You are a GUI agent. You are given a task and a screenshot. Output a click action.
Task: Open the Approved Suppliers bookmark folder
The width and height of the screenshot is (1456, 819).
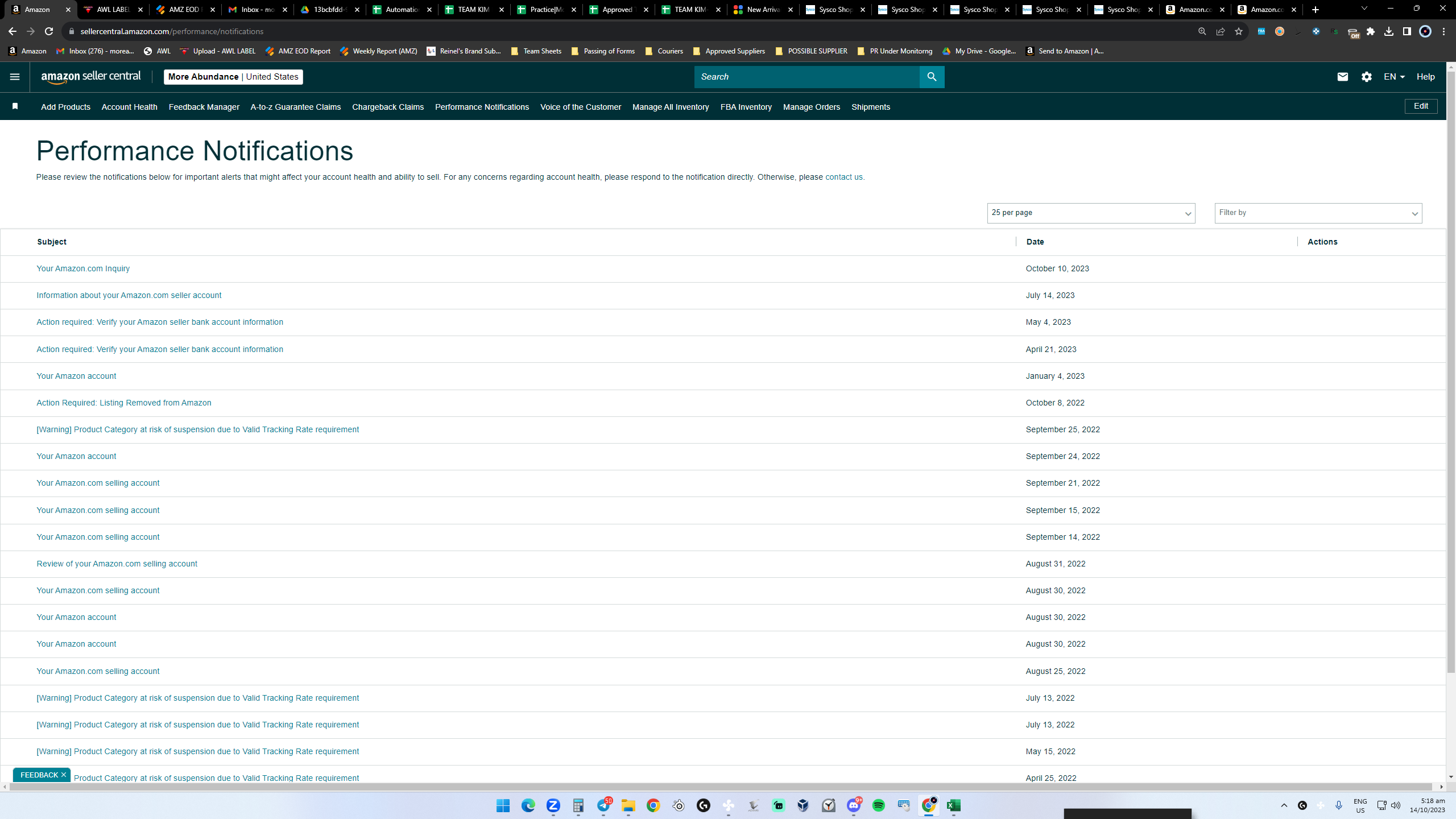[x=729, y=51]
